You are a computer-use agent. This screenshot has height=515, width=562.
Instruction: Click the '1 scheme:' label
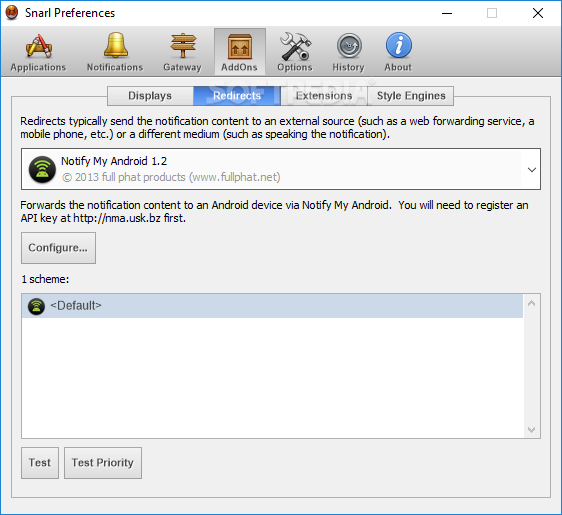[x=45, y=279]
